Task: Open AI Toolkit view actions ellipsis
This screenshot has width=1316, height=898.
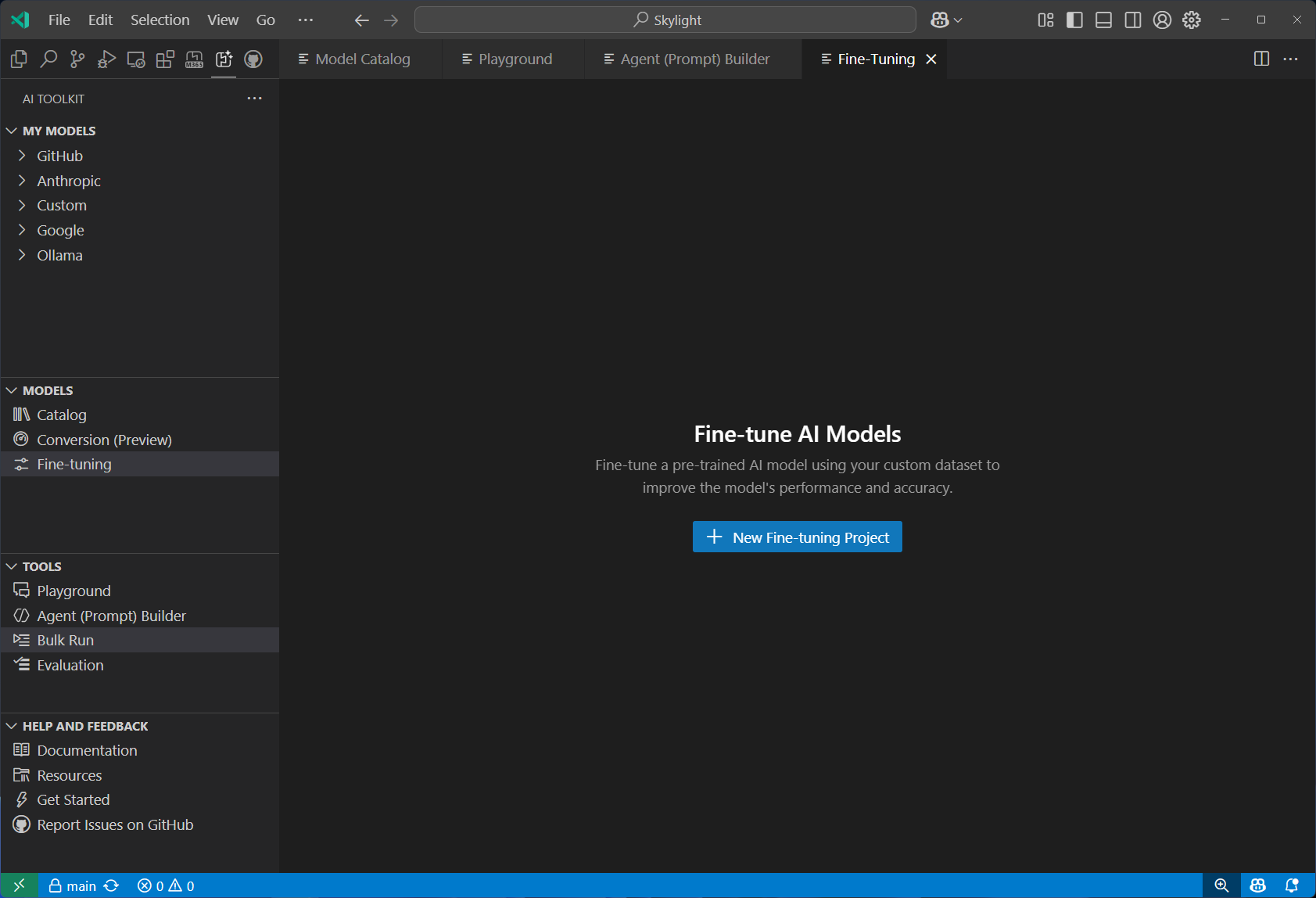Action: pyautogui.click(x=254, y=99)
